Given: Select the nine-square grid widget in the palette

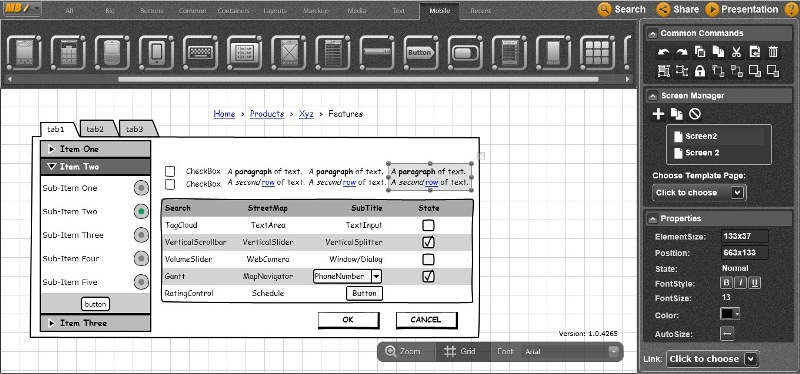Looking at the screenshot, I should (597, 53).
